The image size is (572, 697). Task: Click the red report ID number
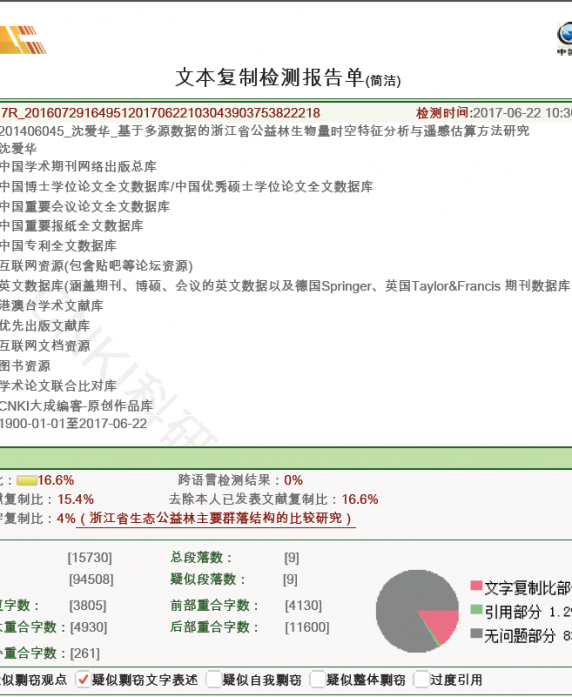(160, 113)
